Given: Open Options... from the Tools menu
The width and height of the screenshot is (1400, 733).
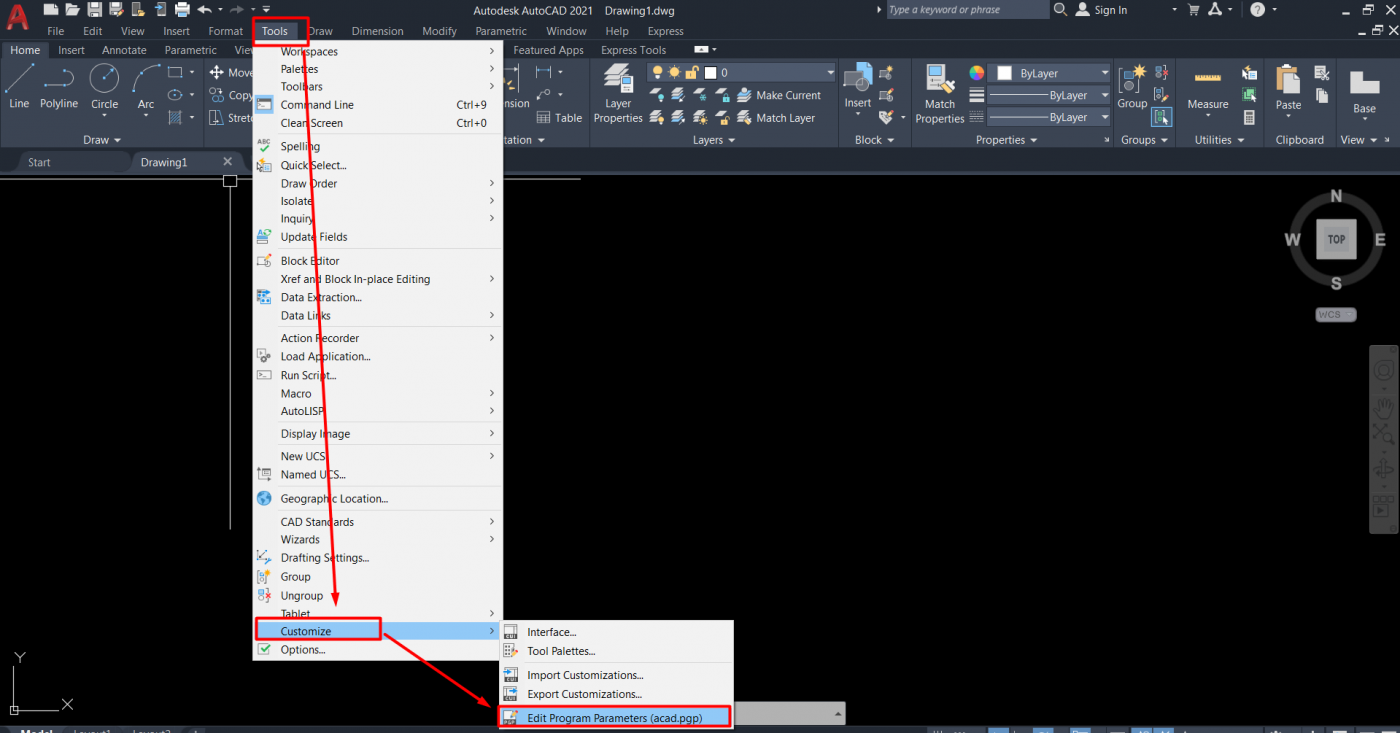Looking at the screenshot, I should 303,650.
